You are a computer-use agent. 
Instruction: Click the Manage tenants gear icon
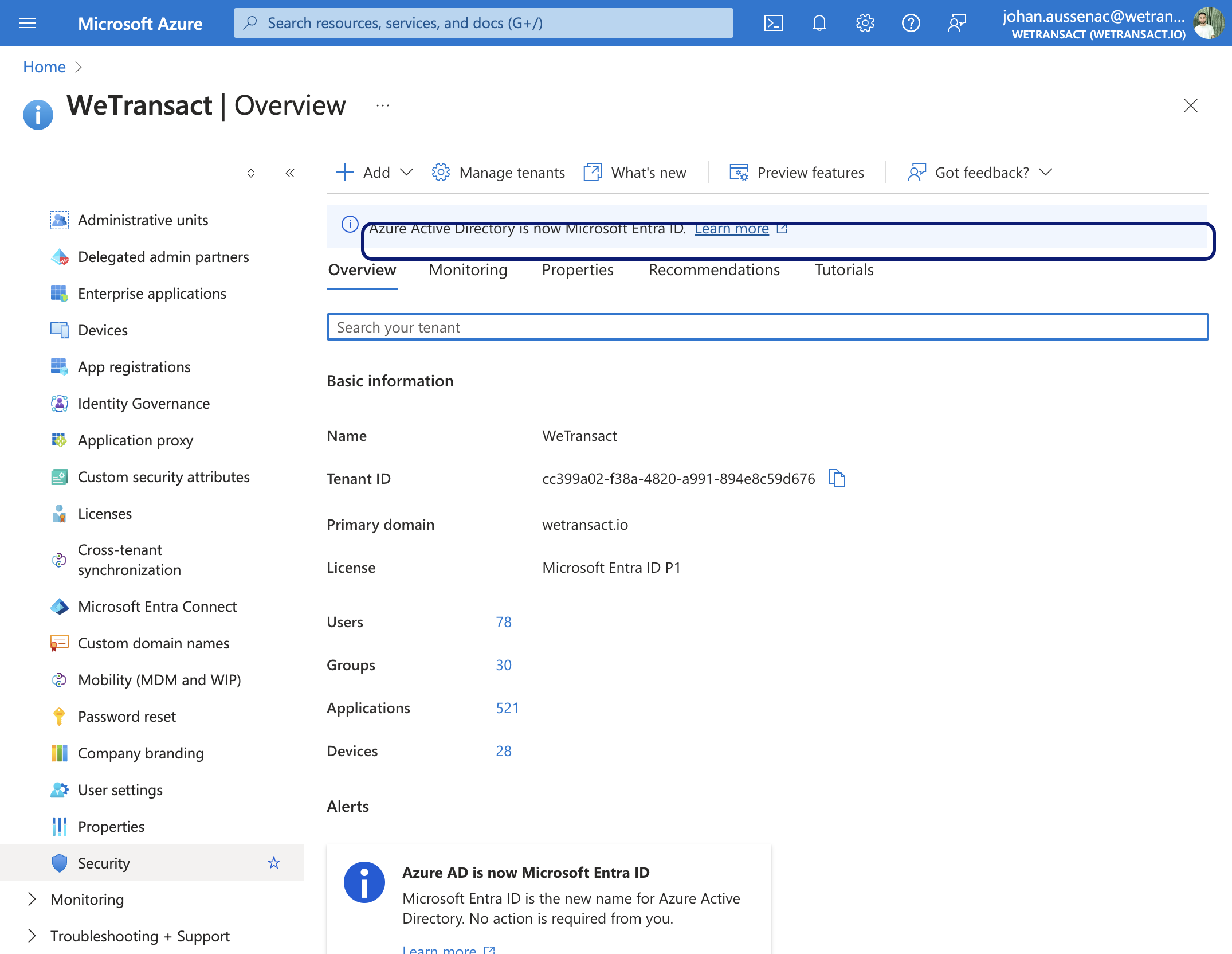tap(441, 173)
